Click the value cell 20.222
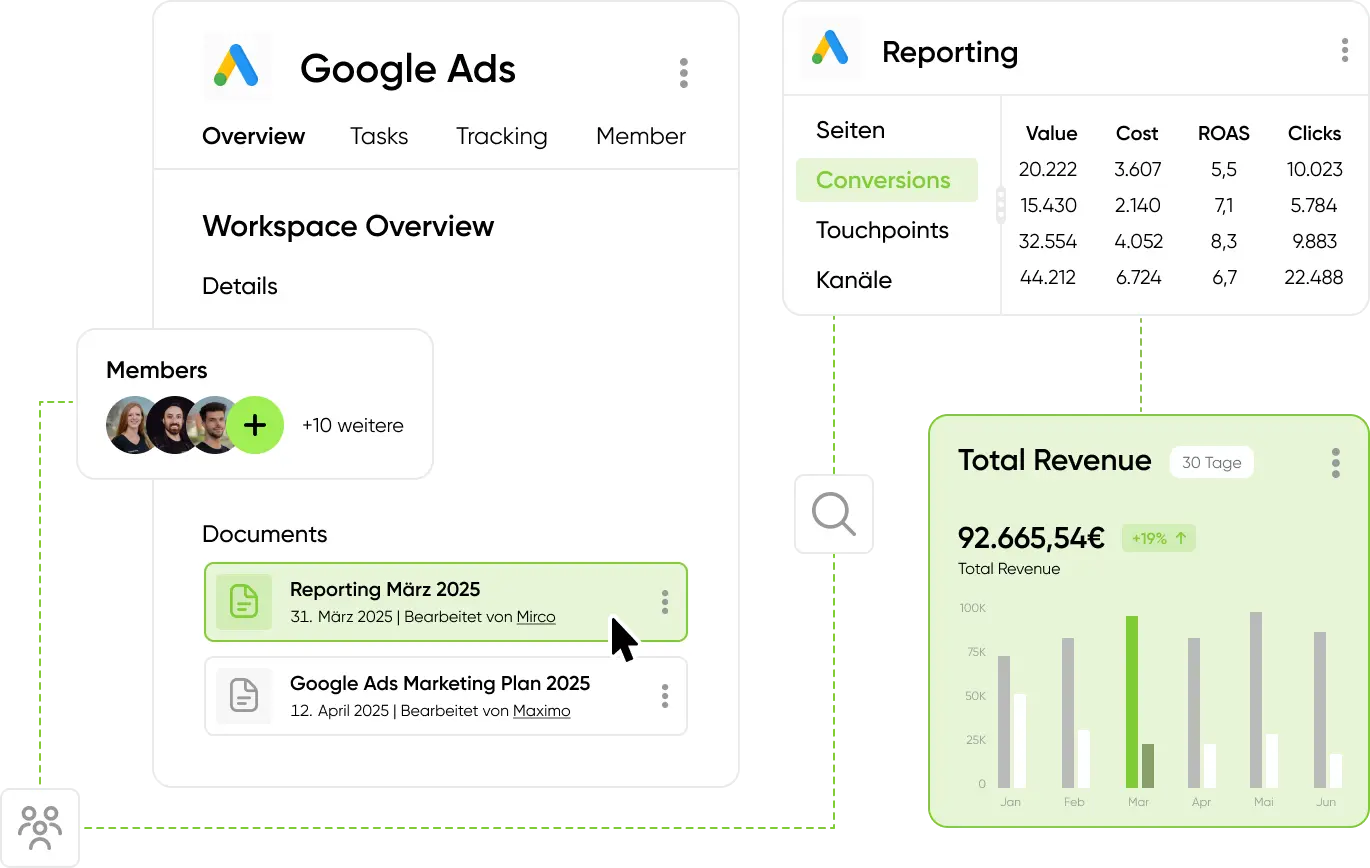The width and height of the screenshot is (1370, 868). [x=1048, y=169]
